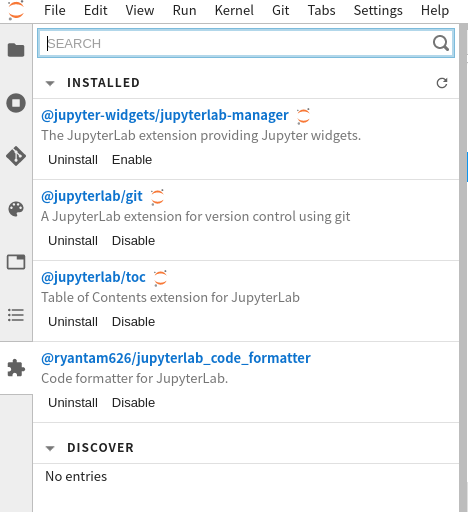Image resolution: width=468 pixels, height=512 pixels.
Task: Open the @jupyter-widgets/jupyterlab-manager link
Action: click(165, 115)
